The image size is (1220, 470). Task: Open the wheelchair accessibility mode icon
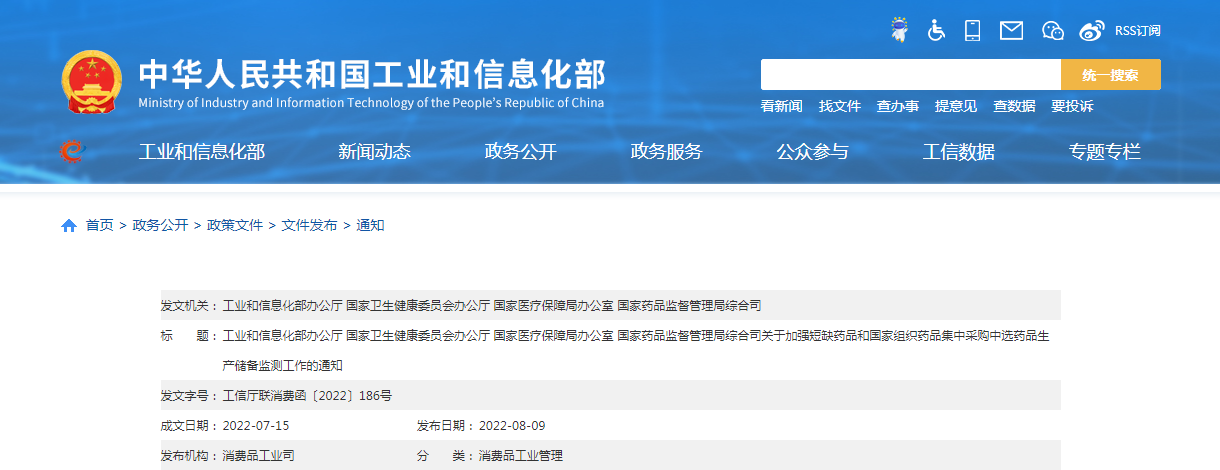pos(936,30)
